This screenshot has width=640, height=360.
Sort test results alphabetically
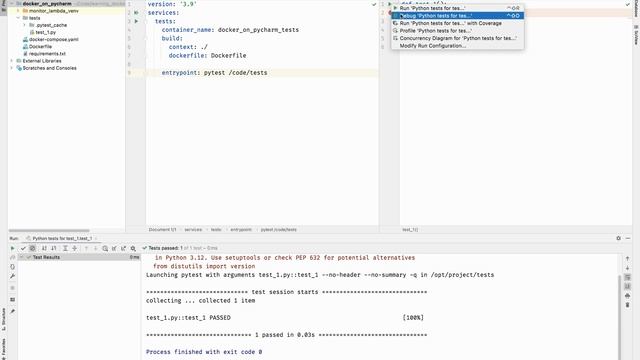(44, 248)
